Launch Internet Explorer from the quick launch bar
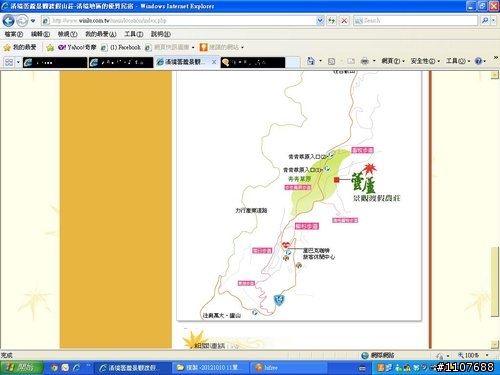 click(76, 368)
